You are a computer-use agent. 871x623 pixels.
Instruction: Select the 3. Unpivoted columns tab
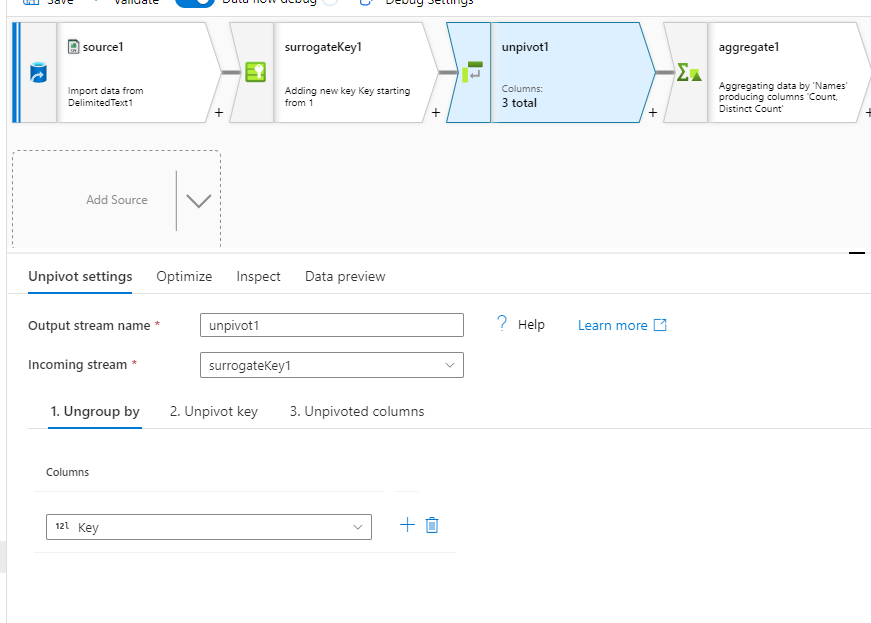click(357, 411)
